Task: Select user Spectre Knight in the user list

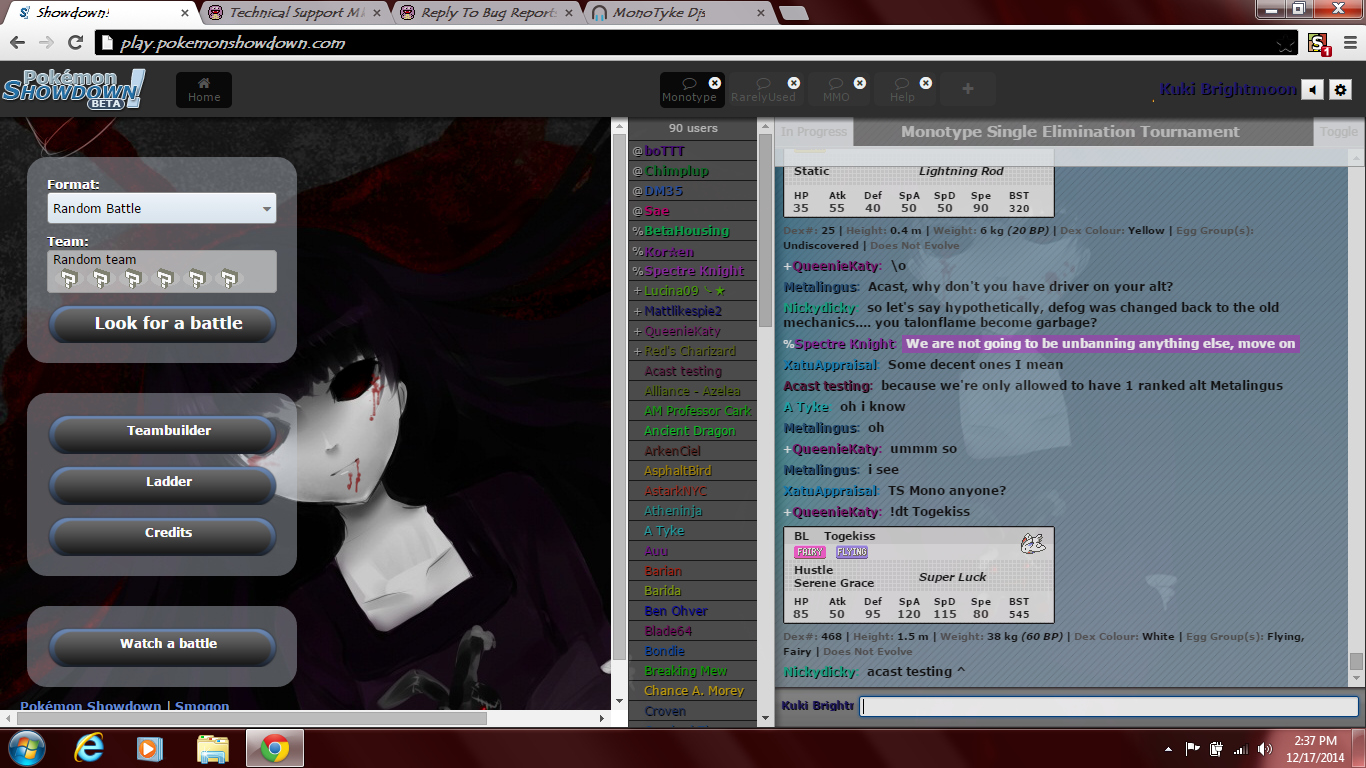Action: click(693, 271)
